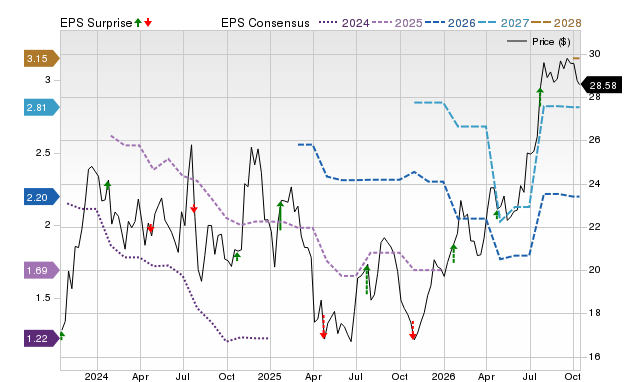Select the 2026 consensus legend entry
The height and width of the screenshot is (382, 640).
[450, 23]
